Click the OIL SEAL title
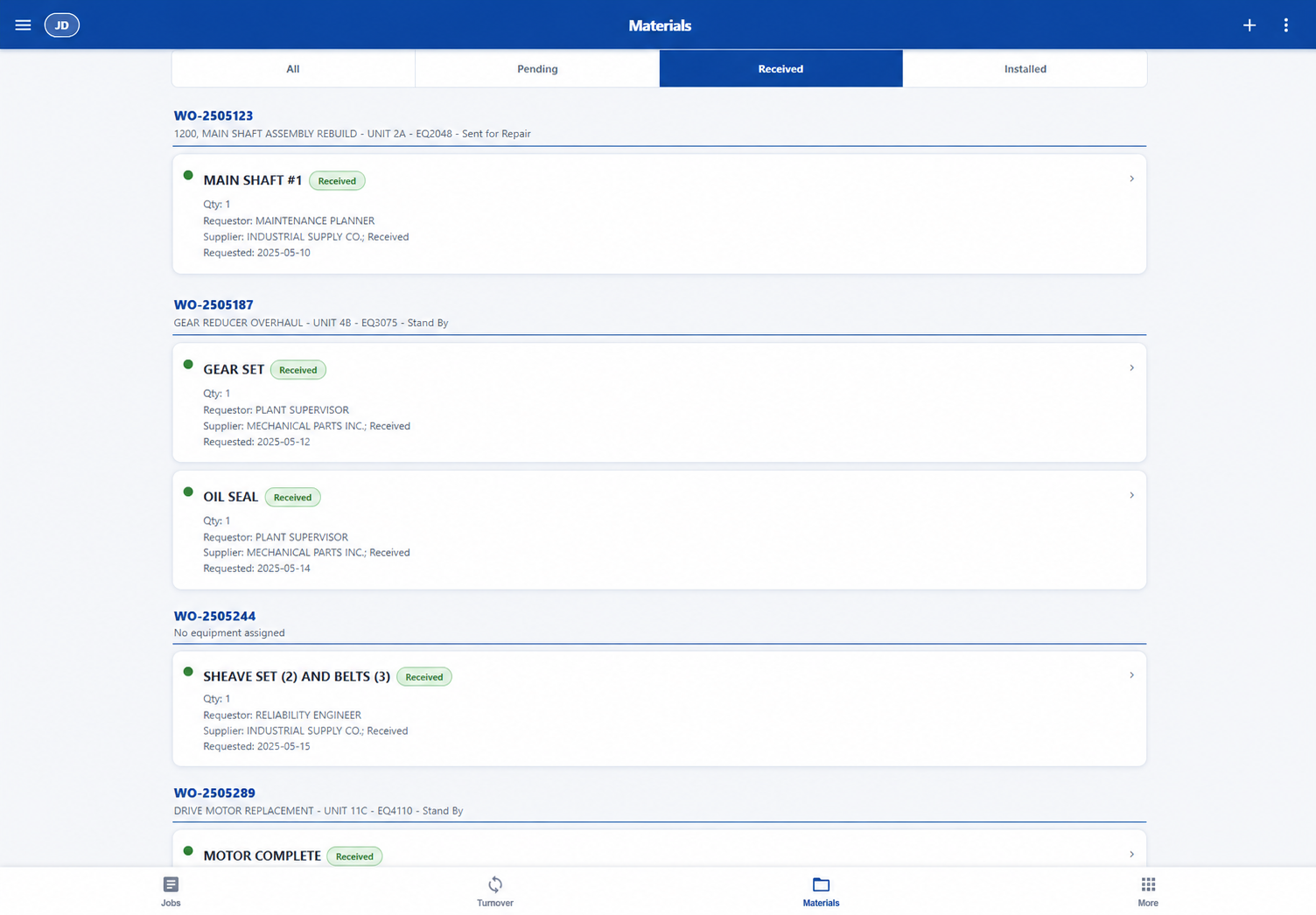The height and width of the screenshot is (915, 1316). (x=231, y=497)
